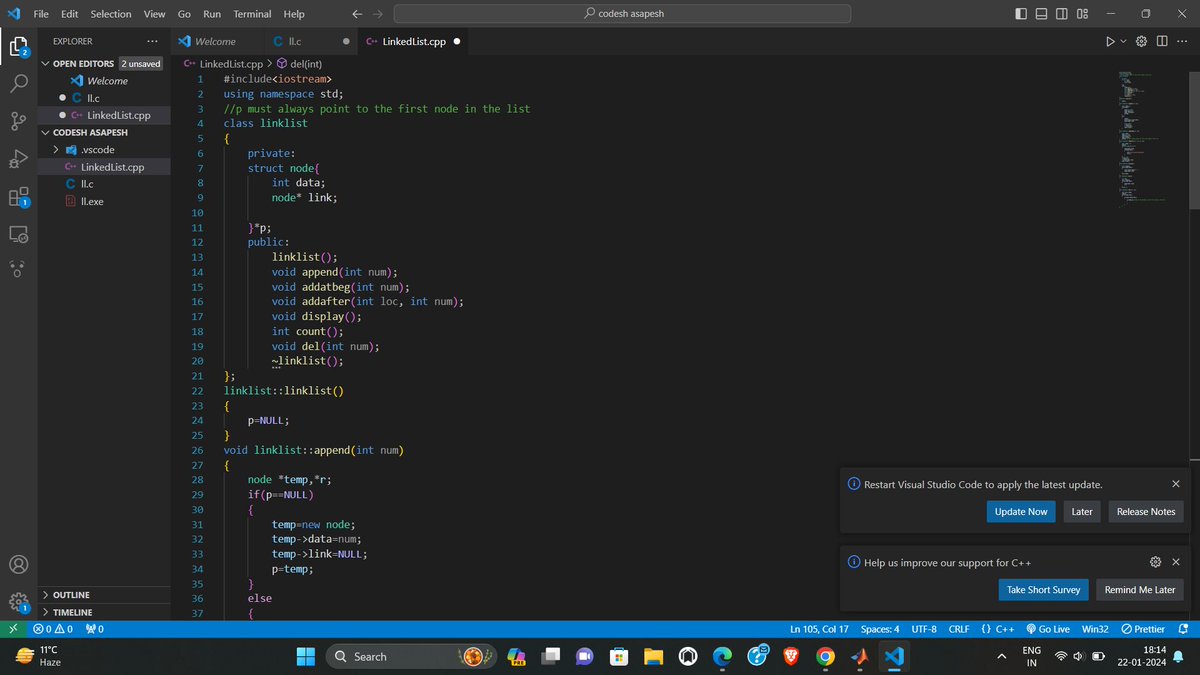Toggle the Panel visibility

[x=1041, y=13]
